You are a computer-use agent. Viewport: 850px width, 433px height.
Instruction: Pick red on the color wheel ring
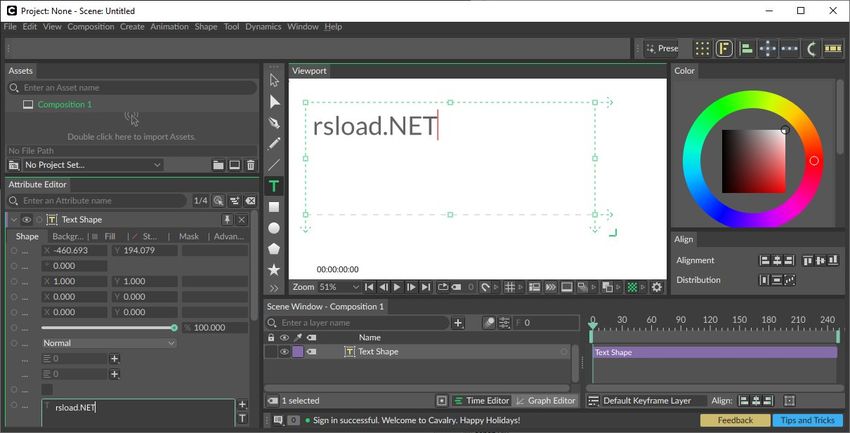click(814, 161)
